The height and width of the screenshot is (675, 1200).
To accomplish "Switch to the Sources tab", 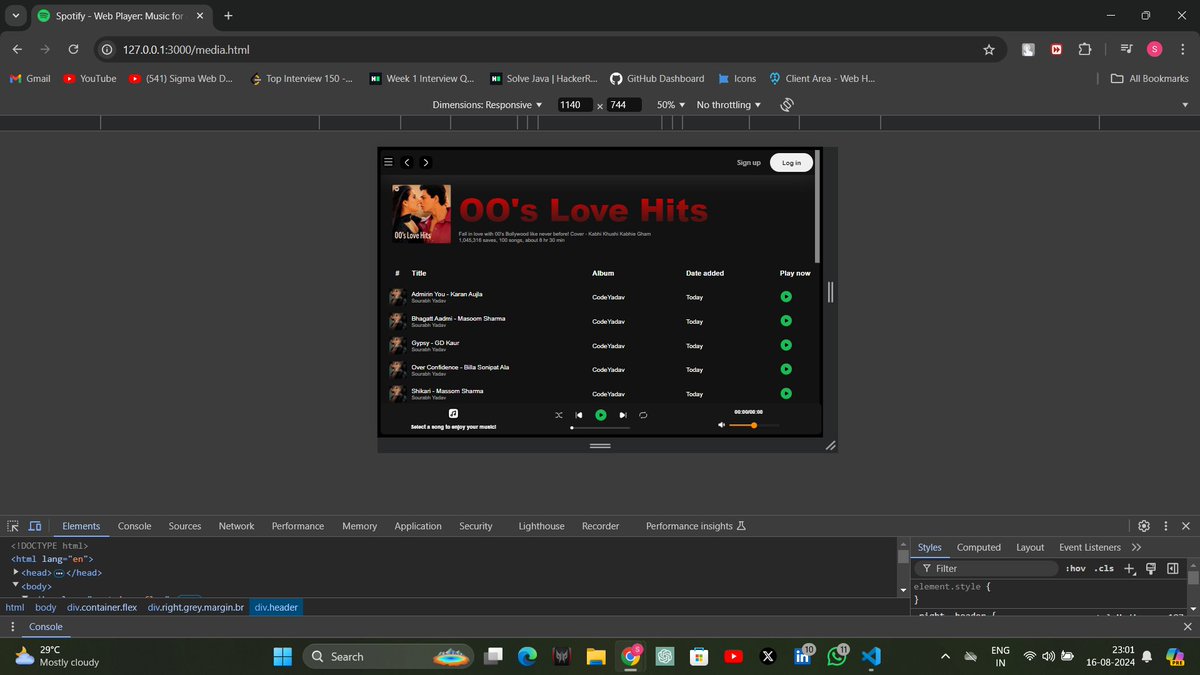I will [x=185, y=526].
